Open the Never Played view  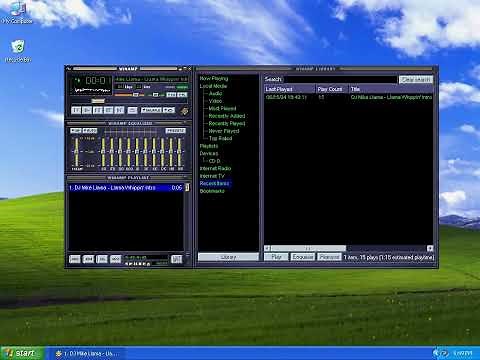(224, 131)
